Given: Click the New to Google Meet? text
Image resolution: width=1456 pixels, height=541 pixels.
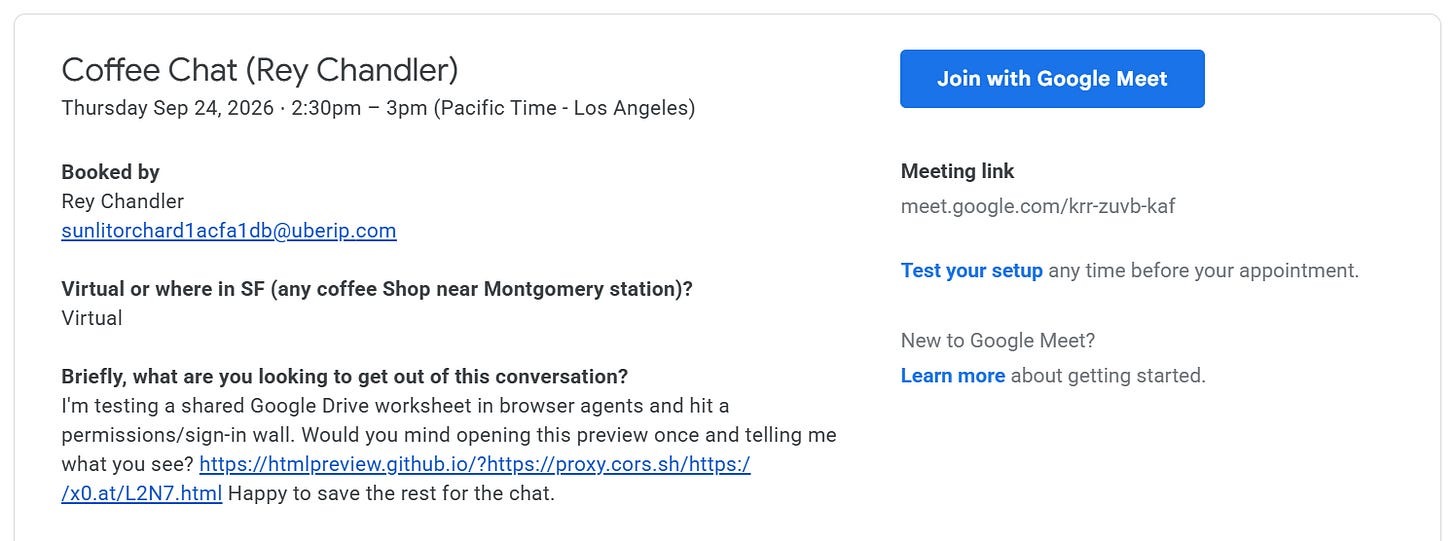Looking at the screenshot, I should (998, 341).
